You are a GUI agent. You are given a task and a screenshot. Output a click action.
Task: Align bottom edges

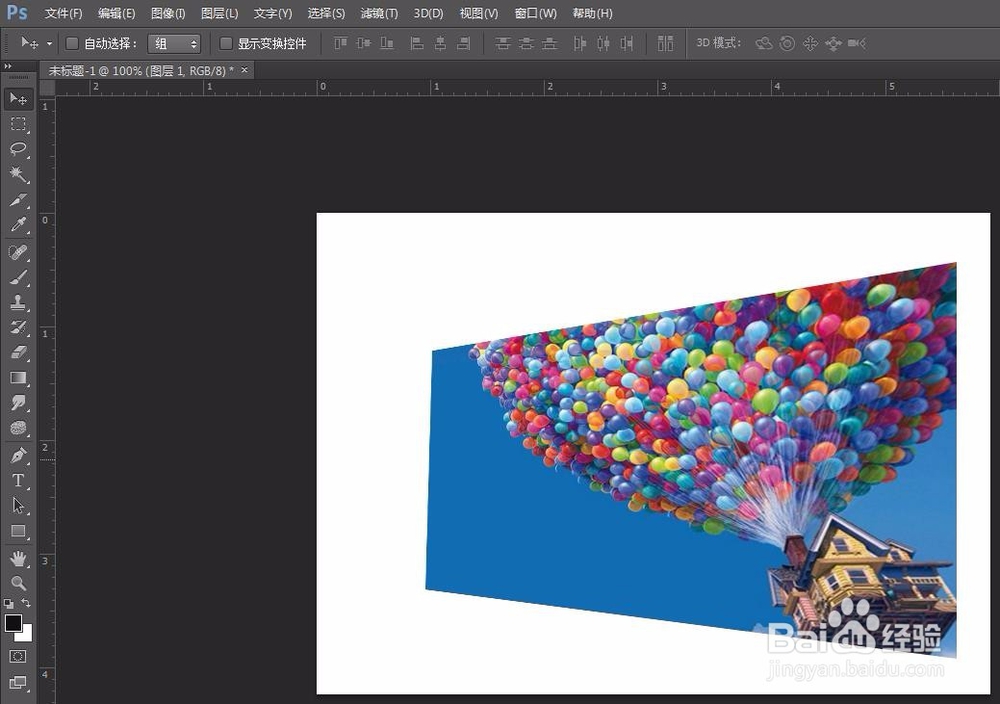click(x=386, y=43)
